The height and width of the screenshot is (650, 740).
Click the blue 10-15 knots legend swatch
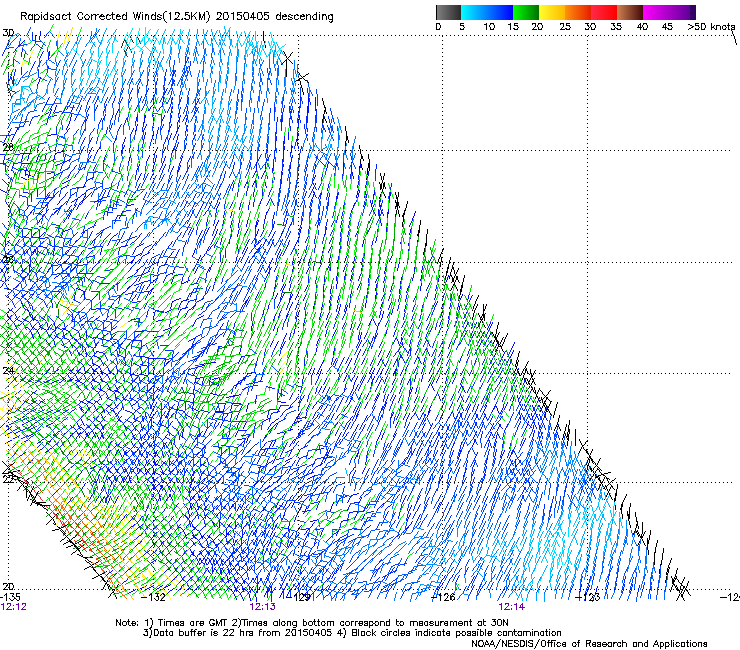(500, 12)
